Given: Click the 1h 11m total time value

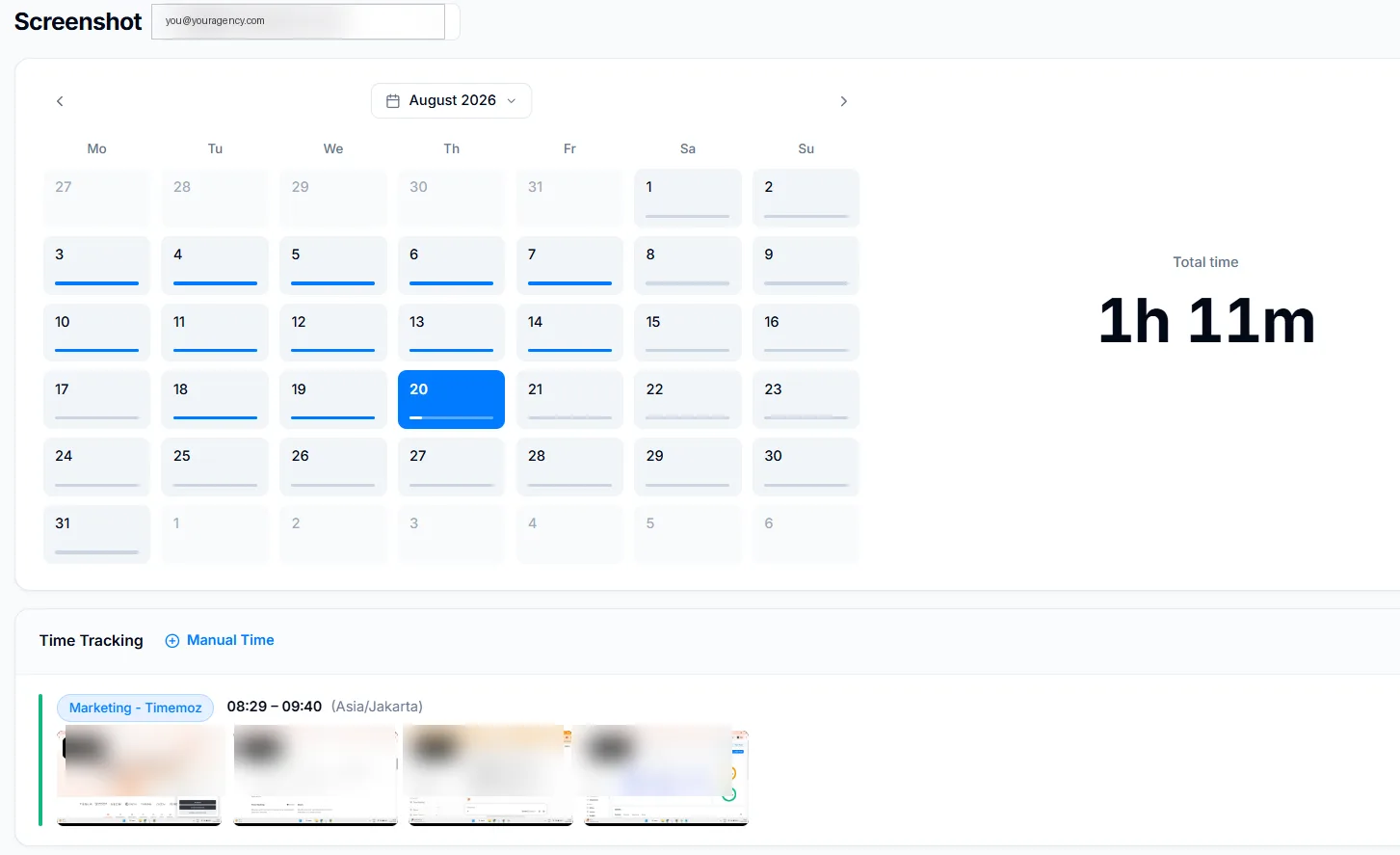Looking at the screenshot, I should click(x=1206, y=321).
